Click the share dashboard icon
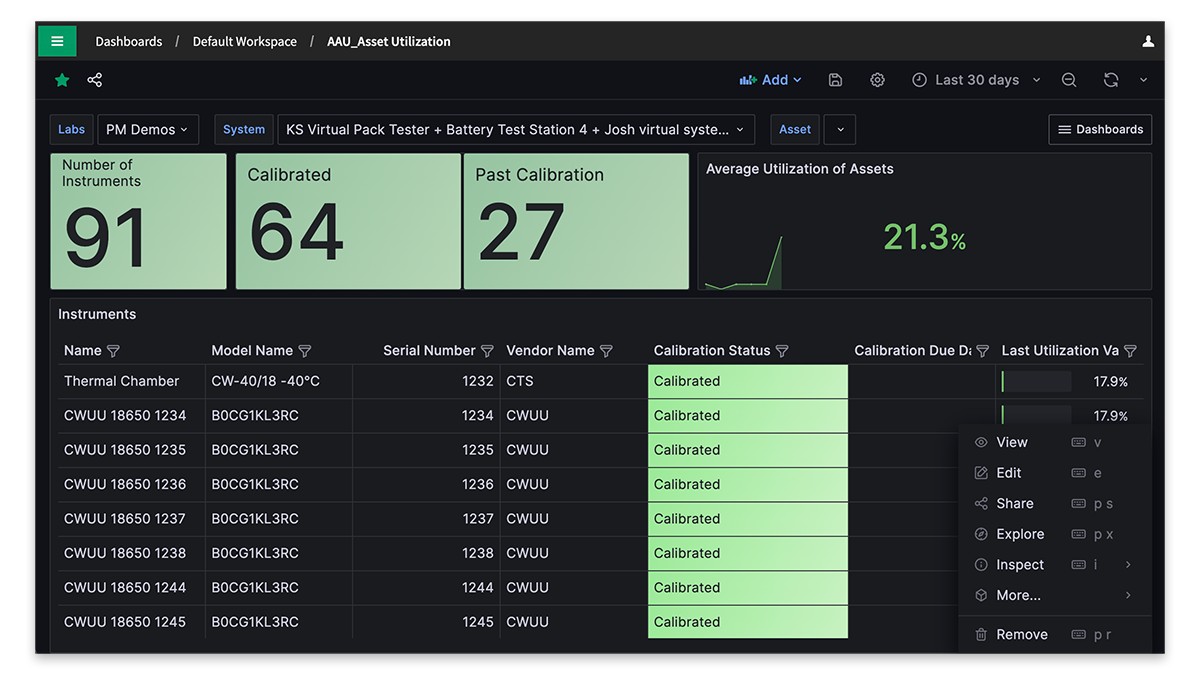 click(x=94, y=80)
